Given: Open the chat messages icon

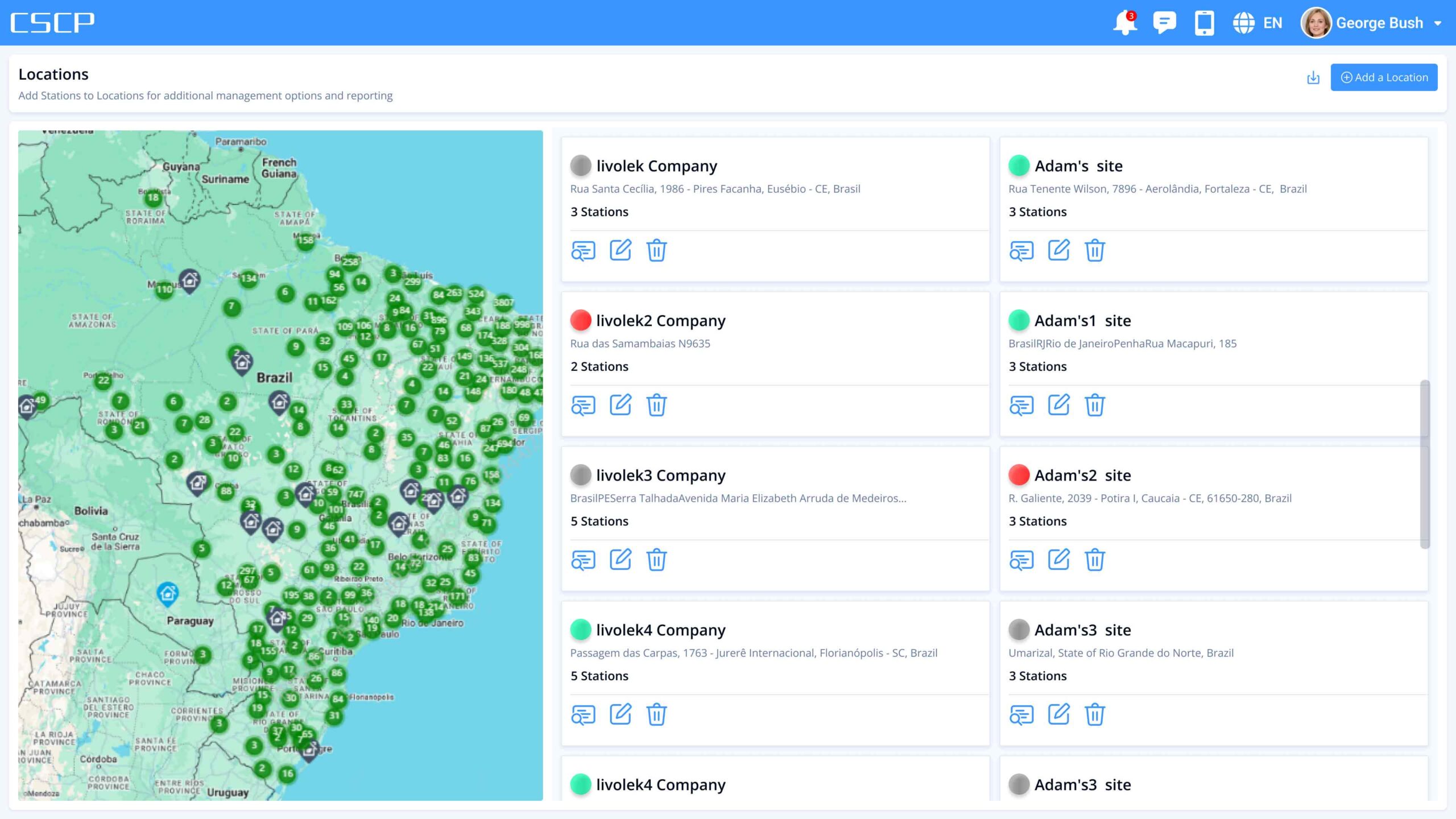Looking at the screenshot, I should 1164,23.
